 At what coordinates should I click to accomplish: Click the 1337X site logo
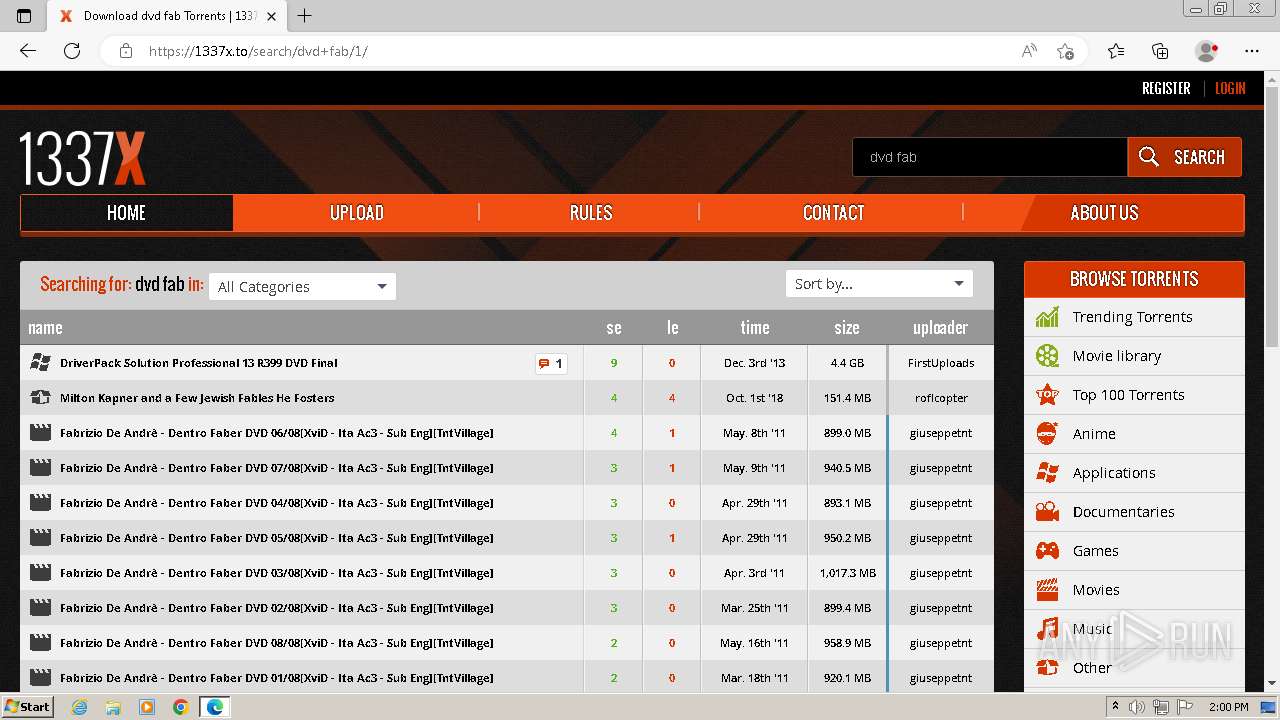tap(83, 158)
